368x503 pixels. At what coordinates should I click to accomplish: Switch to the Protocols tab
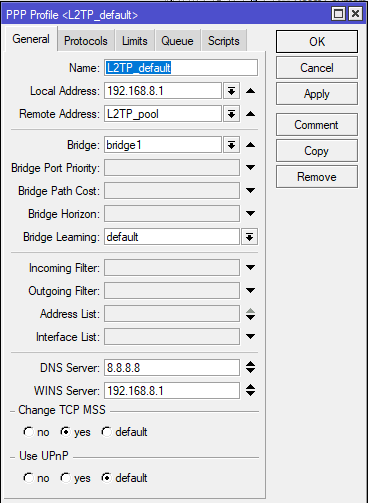(86, 41)
